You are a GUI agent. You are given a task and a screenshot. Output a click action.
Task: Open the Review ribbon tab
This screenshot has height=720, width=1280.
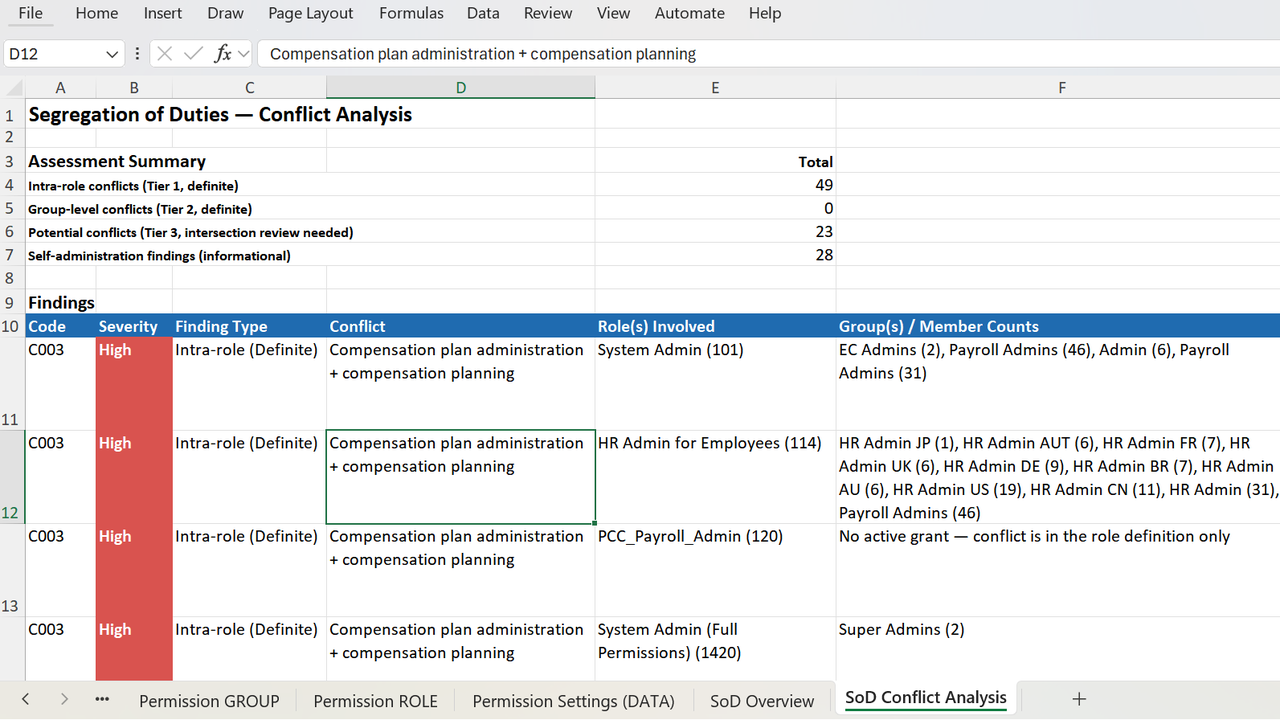(x=548, y=13)
